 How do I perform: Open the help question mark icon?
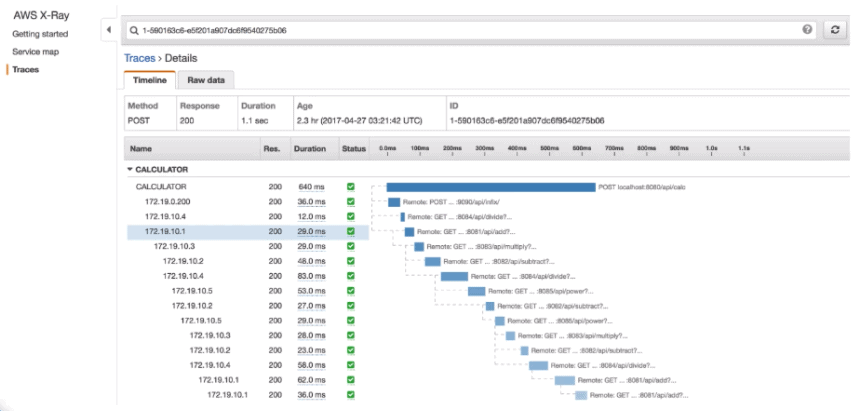[807, 31]
